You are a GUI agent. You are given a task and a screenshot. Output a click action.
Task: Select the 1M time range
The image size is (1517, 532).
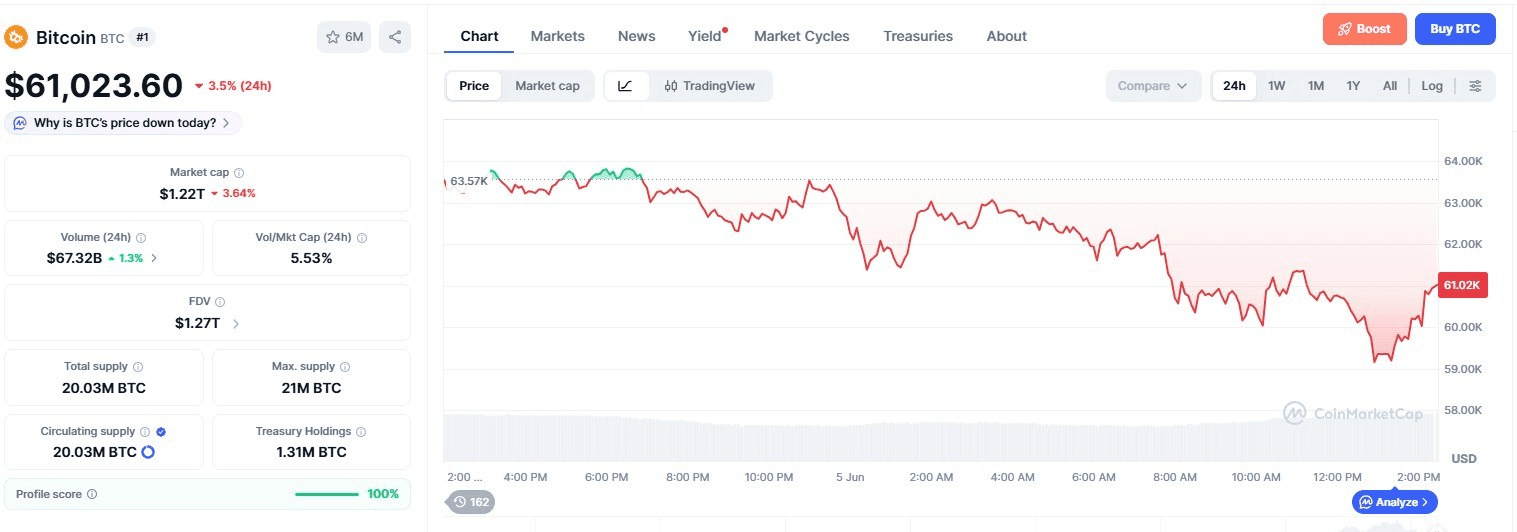tap(1316, 86)
